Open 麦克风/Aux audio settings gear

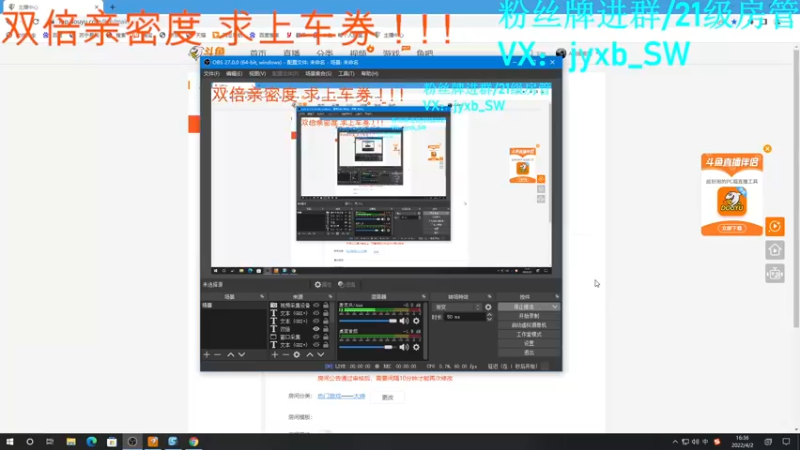click(x=416, y=321)
